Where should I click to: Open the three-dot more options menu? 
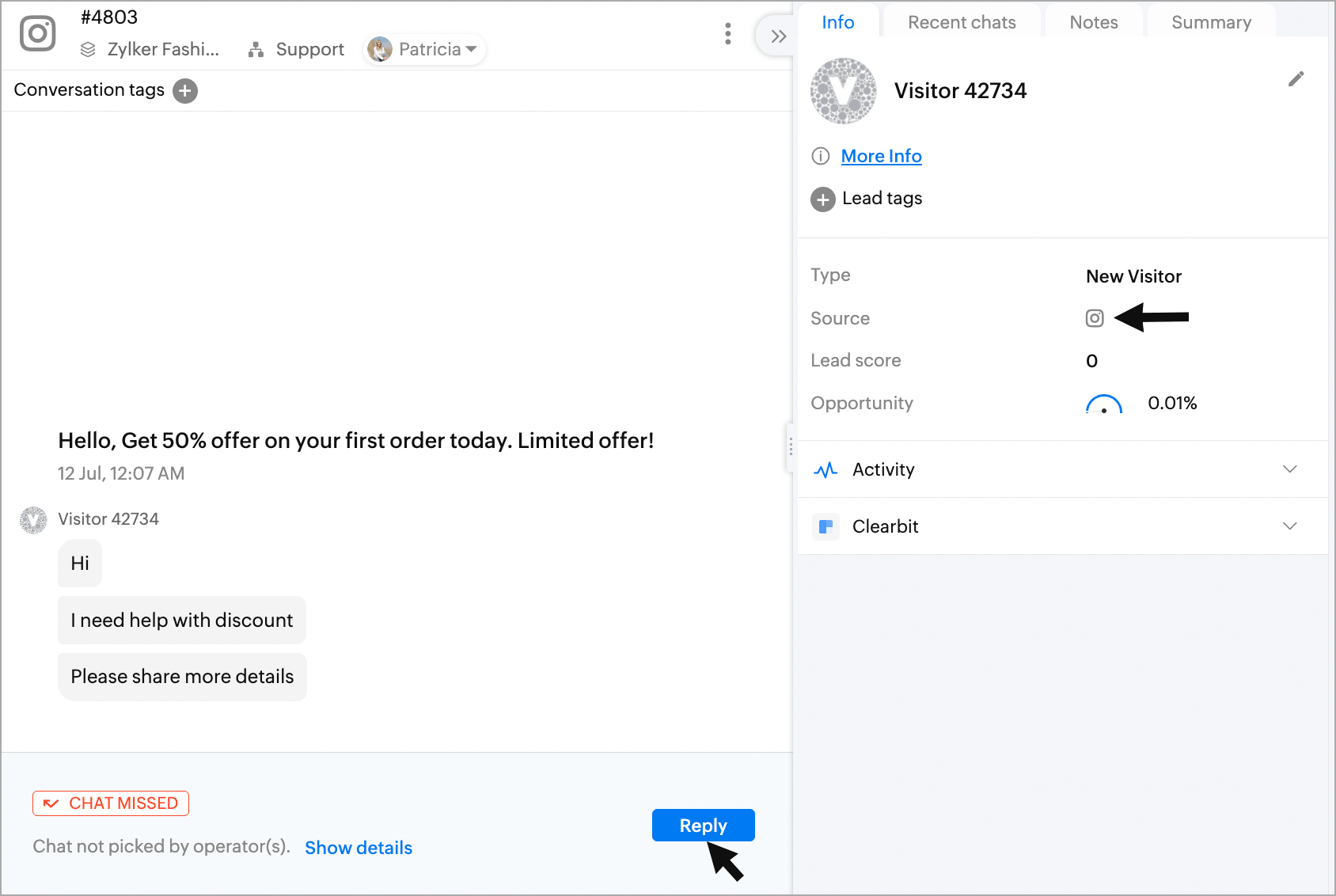tap(727, 34)
